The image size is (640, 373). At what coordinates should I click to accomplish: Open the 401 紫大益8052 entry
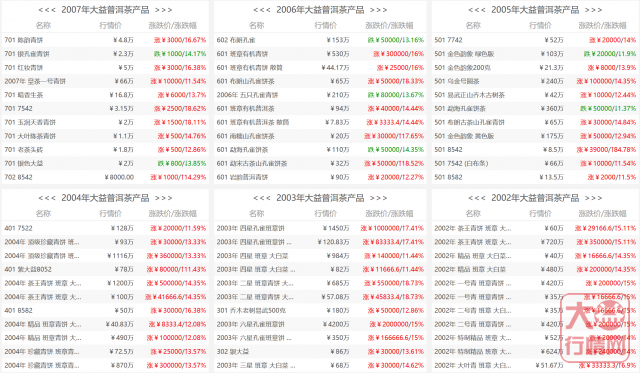tap(28, 269)
